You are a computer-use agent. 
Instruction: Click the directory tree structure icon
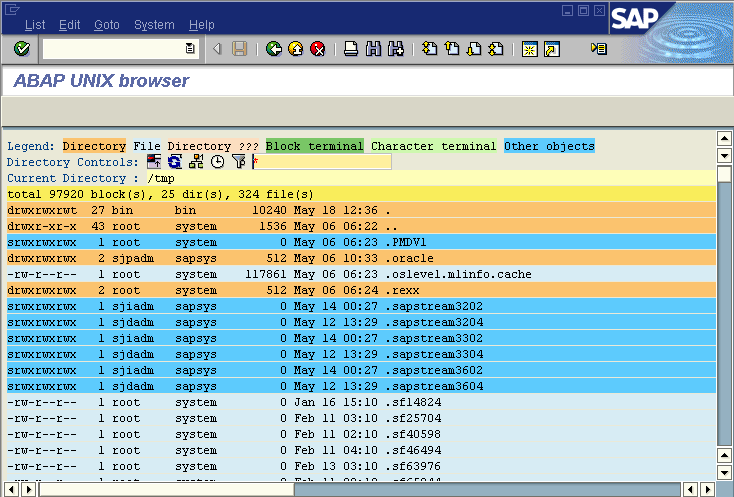point(196,162)
